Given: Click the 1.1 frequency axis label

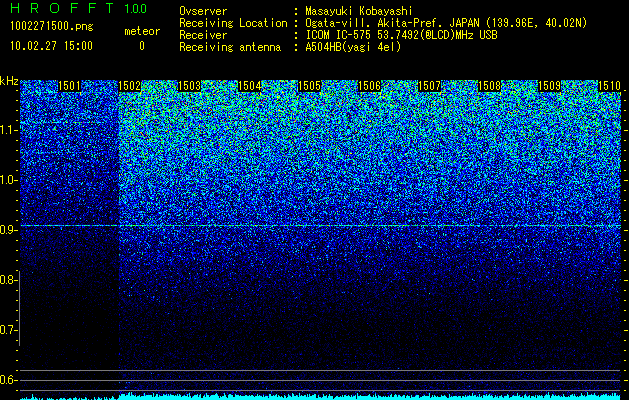Looking at the screenshot, I should pyautogui.click(x=7, y=130).
